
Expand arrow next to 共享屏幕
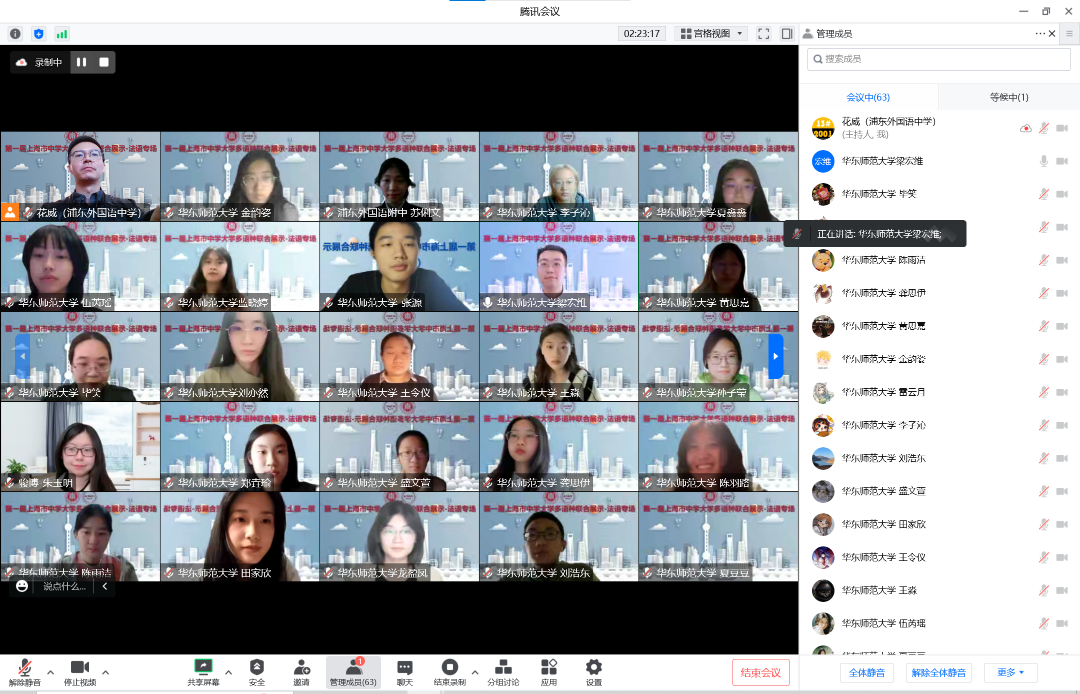228,671
